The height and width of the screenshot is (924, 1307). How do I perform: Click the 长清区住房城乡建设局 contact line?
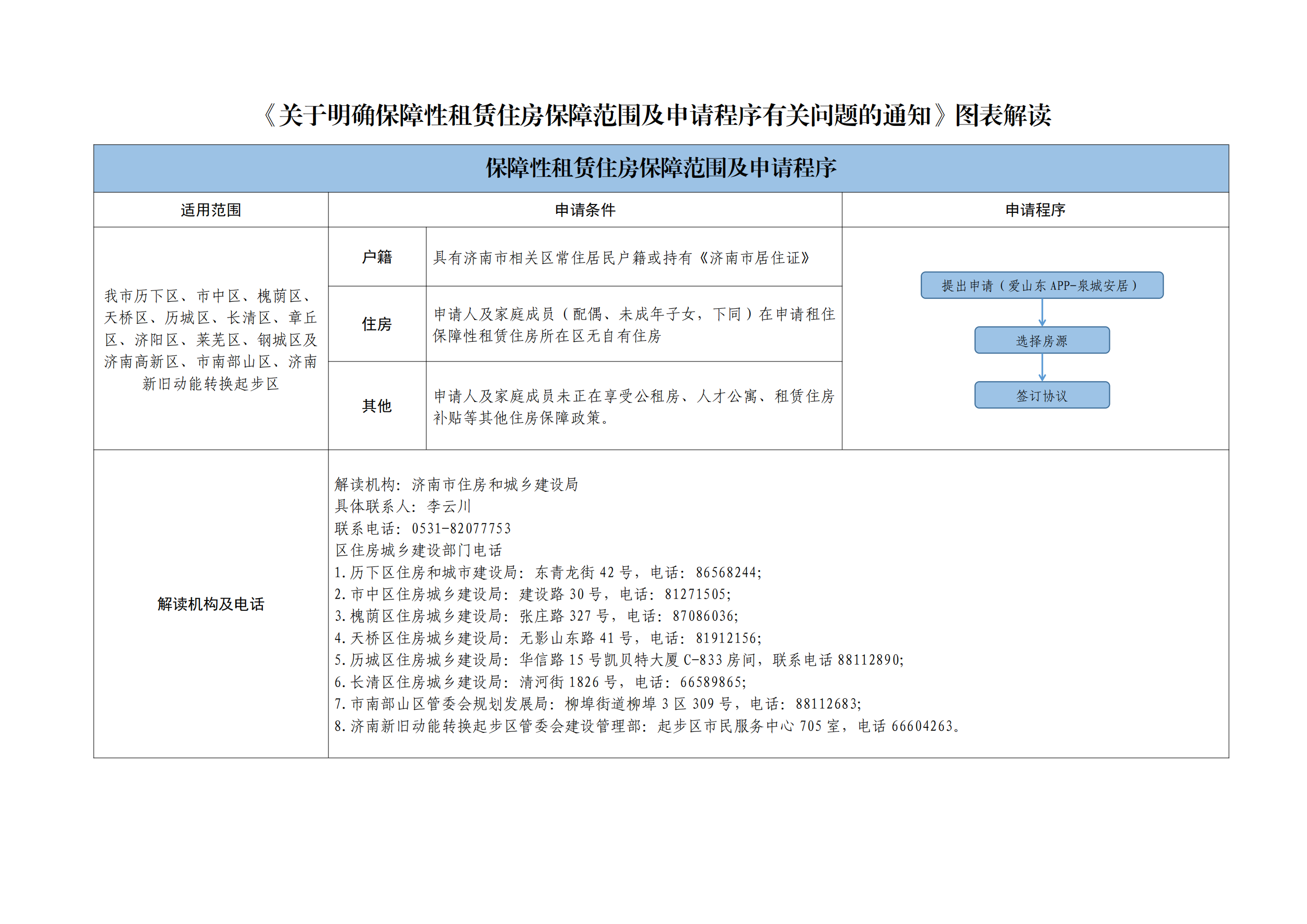point(540,682)
